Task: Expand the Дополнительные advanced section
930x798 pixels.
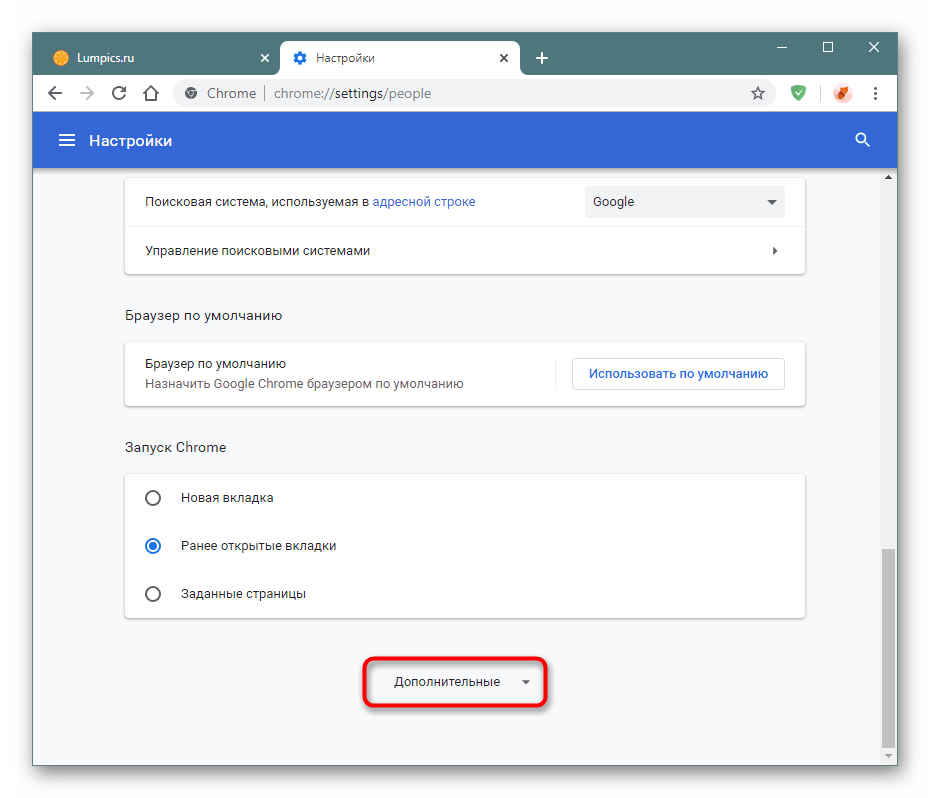Action: [456, 682]
